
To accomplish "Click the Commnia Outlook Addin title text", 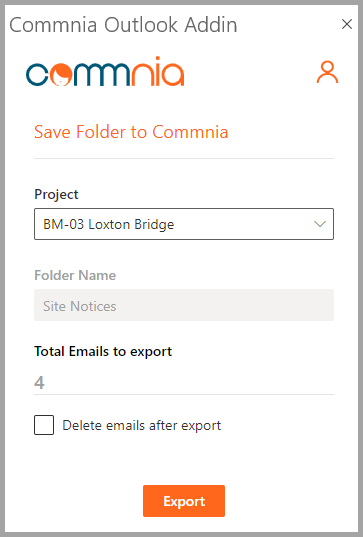I will coord(123,25).
